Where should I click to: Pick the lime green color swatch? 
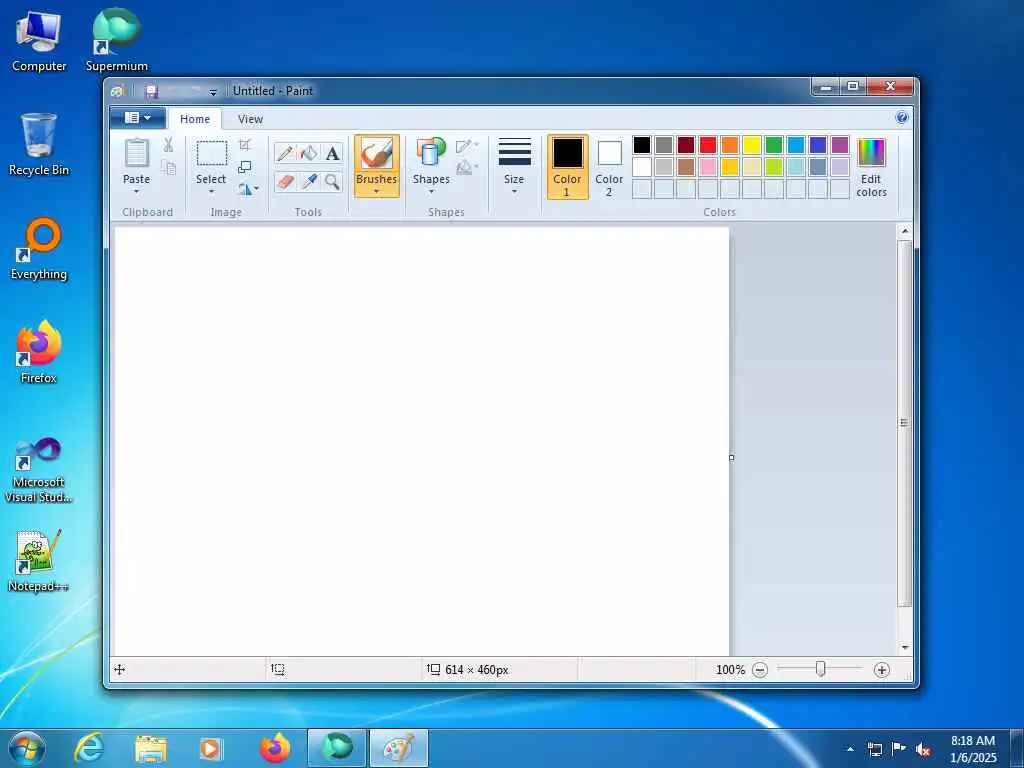pos(774,167)
